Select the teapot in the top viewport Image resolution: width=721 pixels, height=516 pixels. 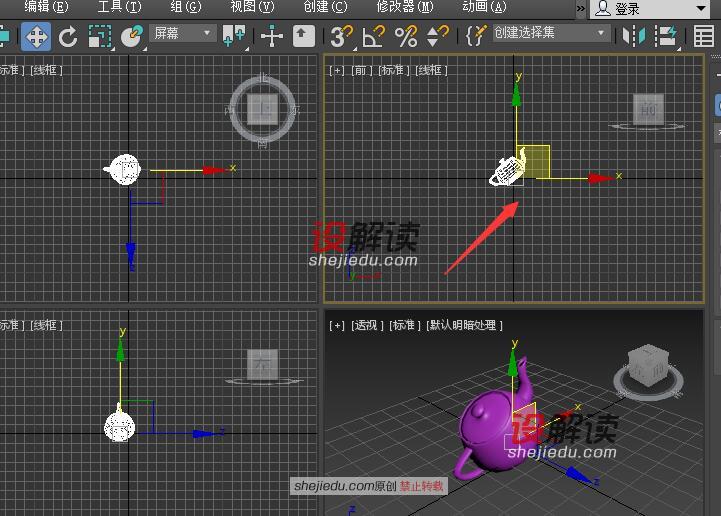tap(123, 170)
